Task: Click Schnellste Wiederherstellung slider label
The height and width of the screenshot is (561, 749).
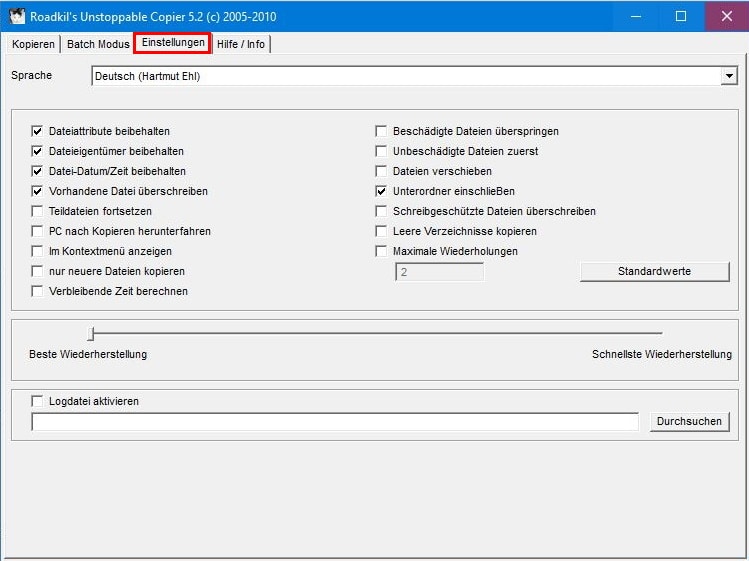Action: (x=662, y=354)
